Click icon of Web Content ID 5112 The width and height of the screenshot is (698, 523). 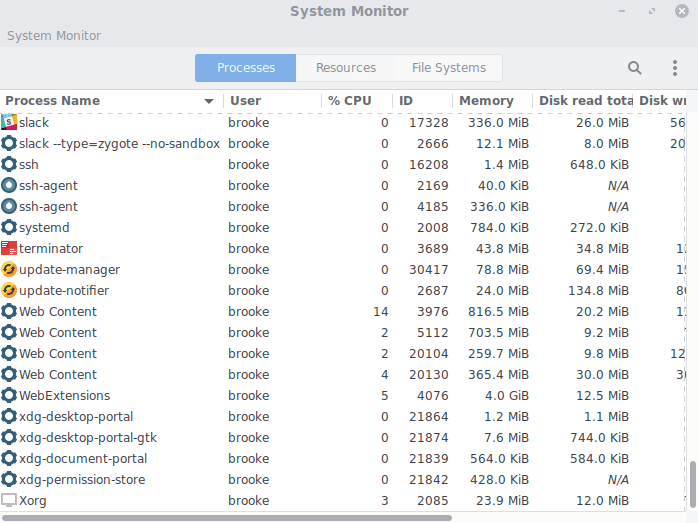(x=9, y=332)
